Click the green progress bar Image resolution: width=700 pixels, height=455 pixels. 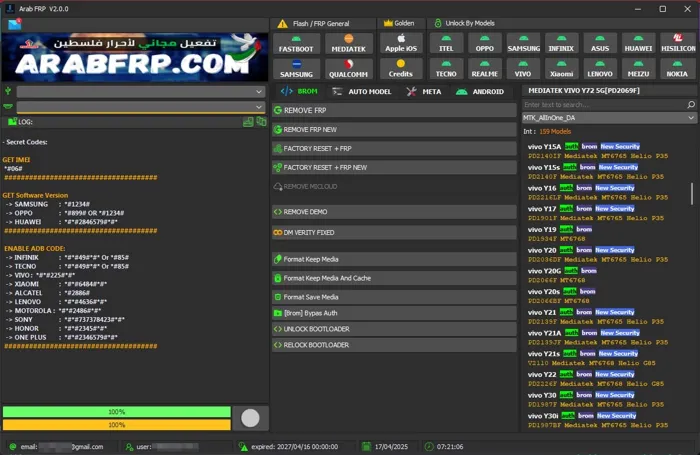click(117, 412)
